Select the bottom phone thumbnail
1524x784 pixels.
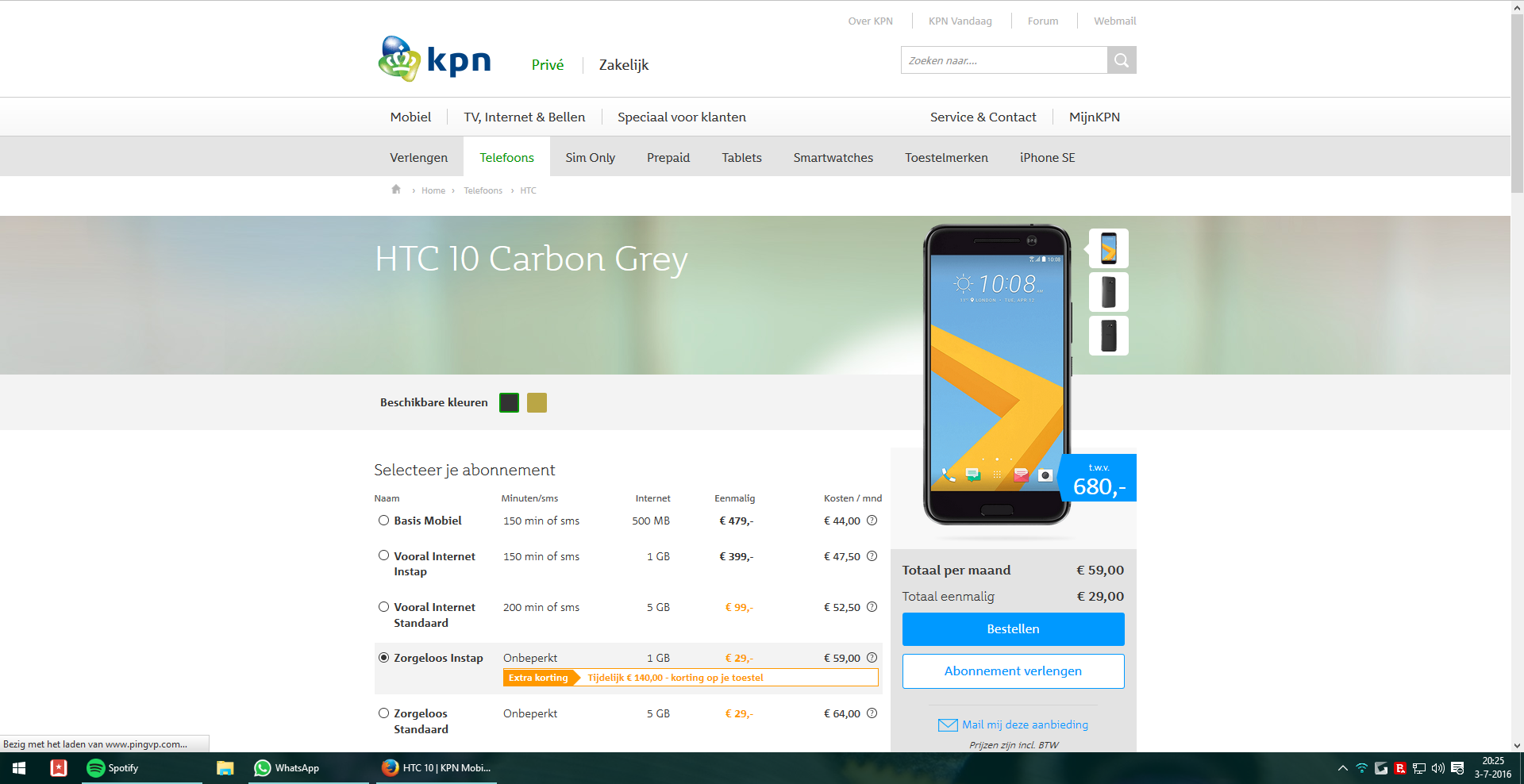(x=1109, y=336)
